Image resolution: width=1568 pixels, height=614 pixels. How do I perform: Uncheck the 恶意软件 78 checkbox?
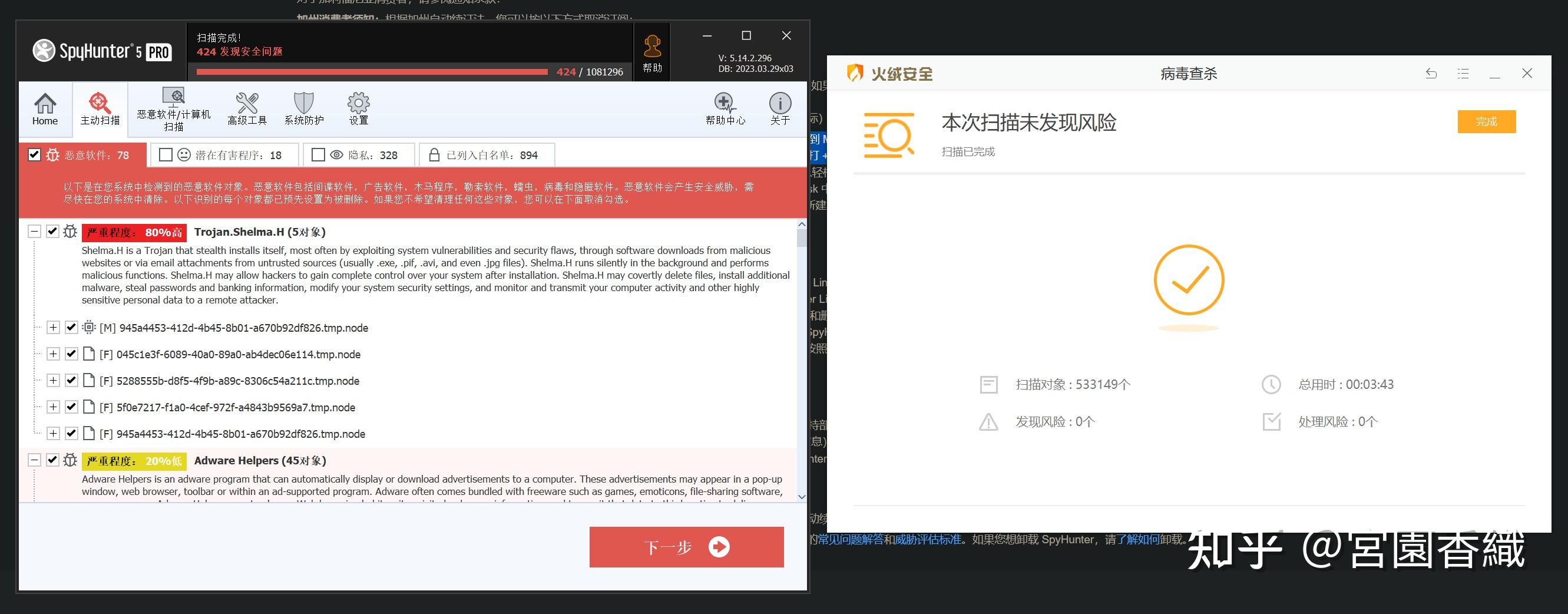coord(35,155)
